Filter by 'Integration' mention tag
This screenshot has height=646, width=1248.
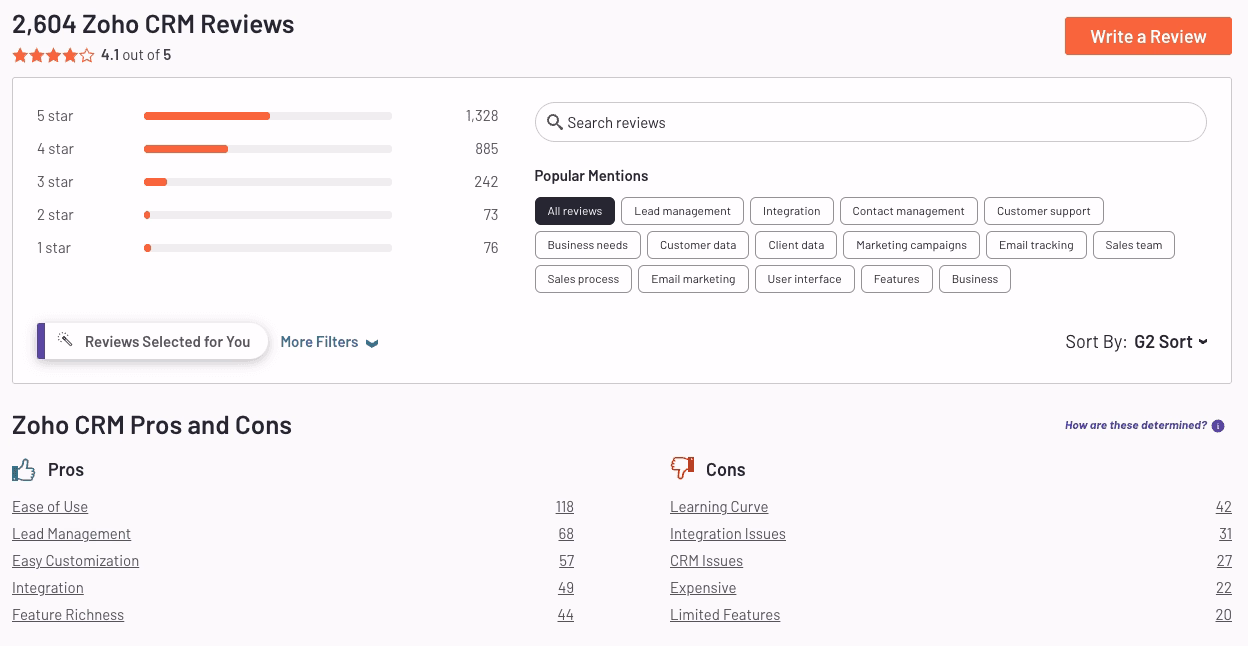coord(791,211)
